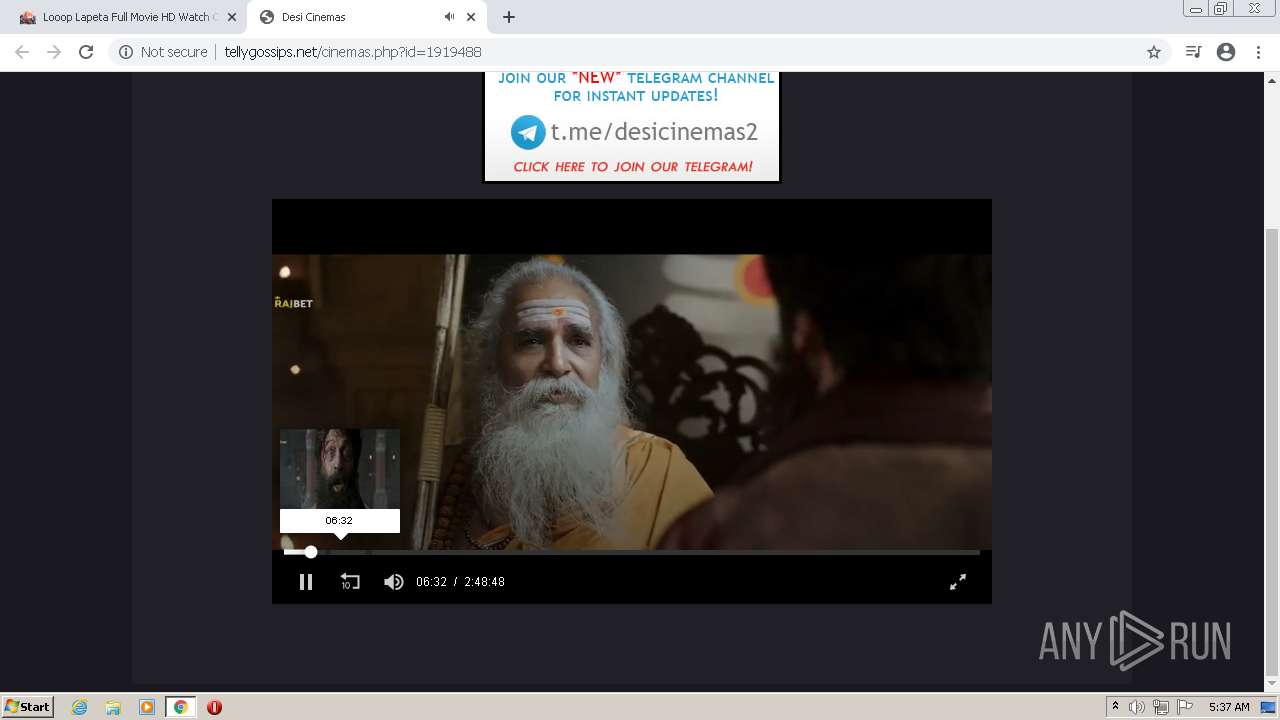Enter fullscreen mode in video player

[957, 581]
